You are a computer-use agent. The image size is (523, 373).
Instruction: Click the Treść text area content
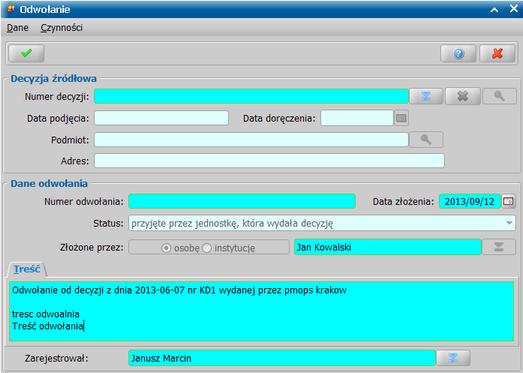coord(261,311)
